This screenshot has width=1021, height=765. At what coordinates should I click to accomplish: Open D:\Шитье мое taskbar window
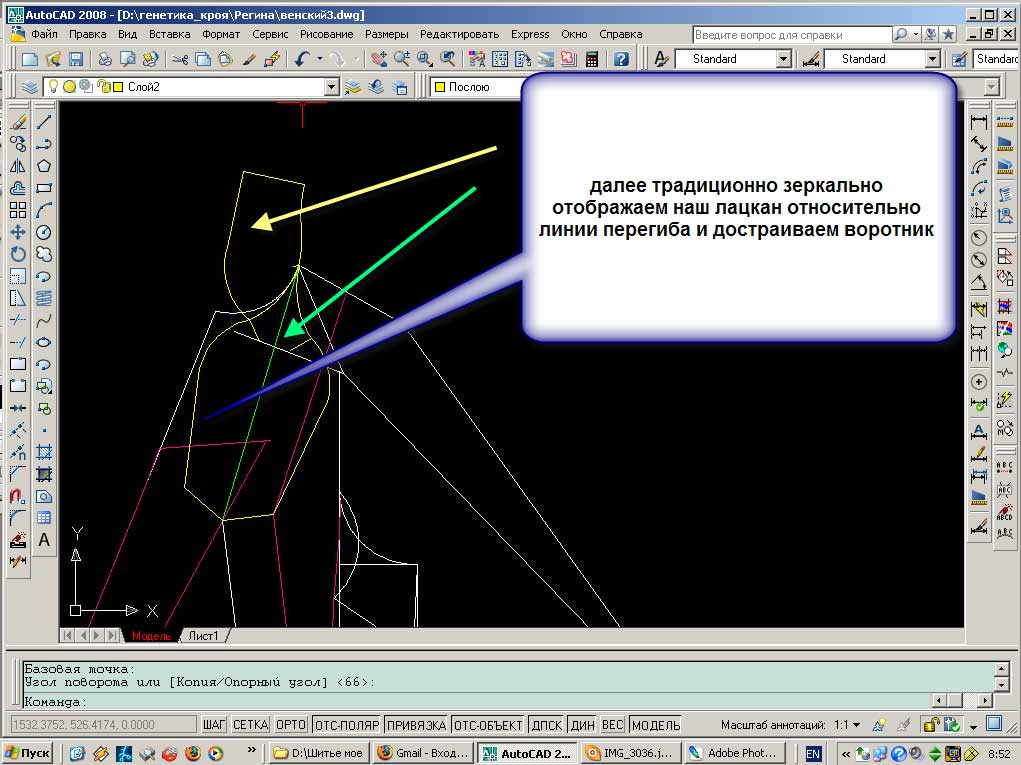coord(318,753)
